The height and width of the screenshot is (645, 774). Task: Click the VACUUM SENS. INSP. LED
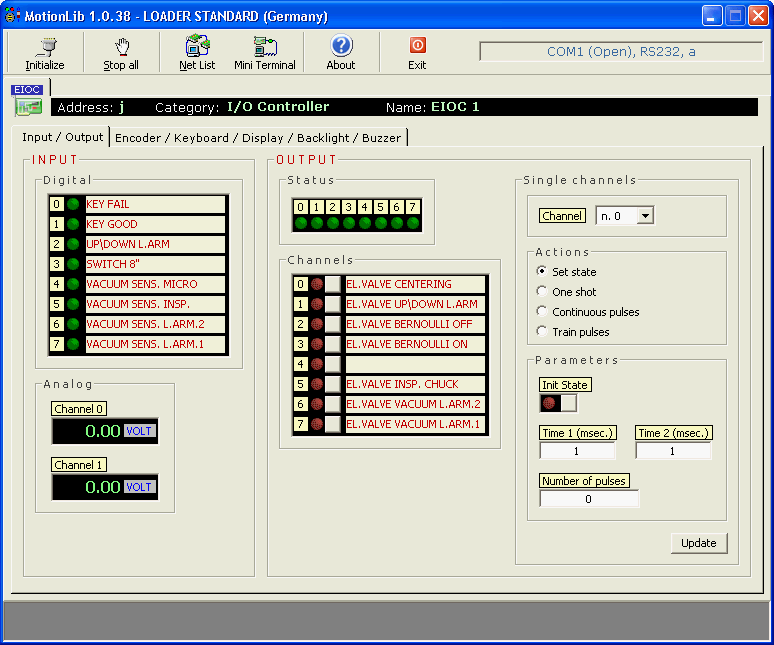pyautogui.click(x=73, y=304)
